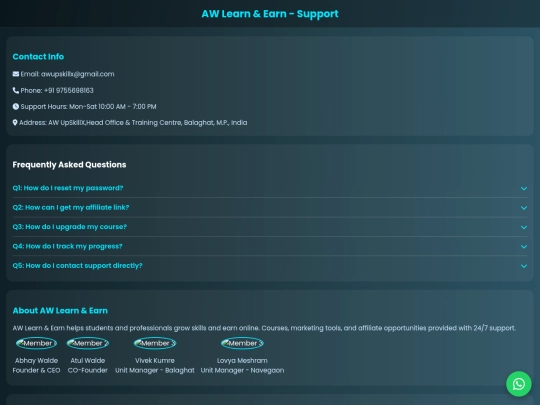Click the support hours clock icon
Image resolution: width=540 pixels, height=405 pixels.
(16, 106)
